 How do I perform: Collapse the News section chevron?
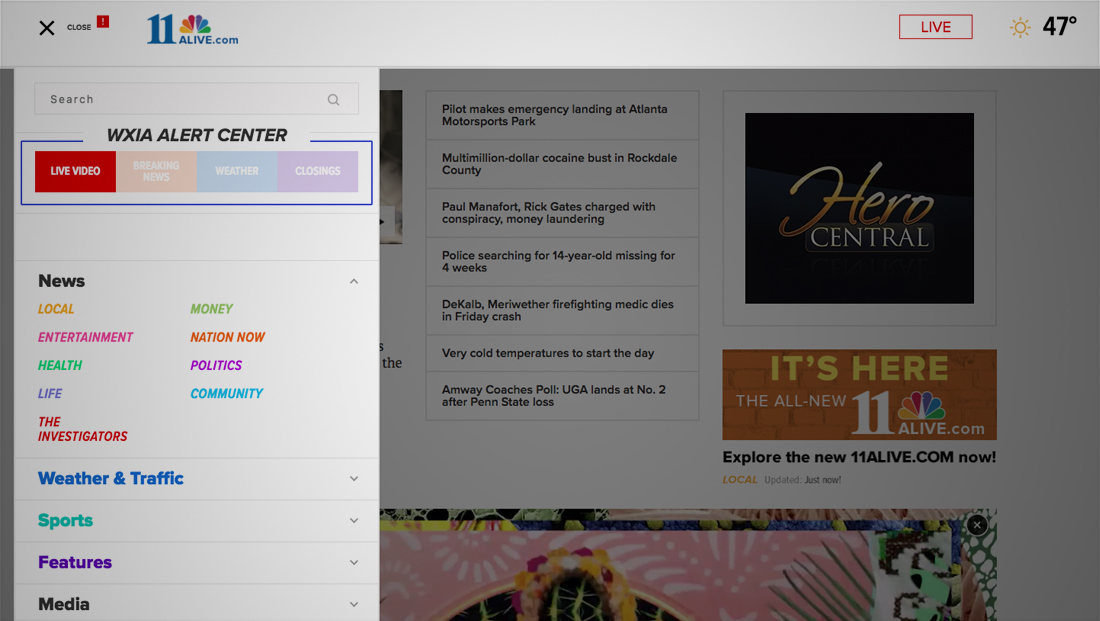tap(354, 281)
